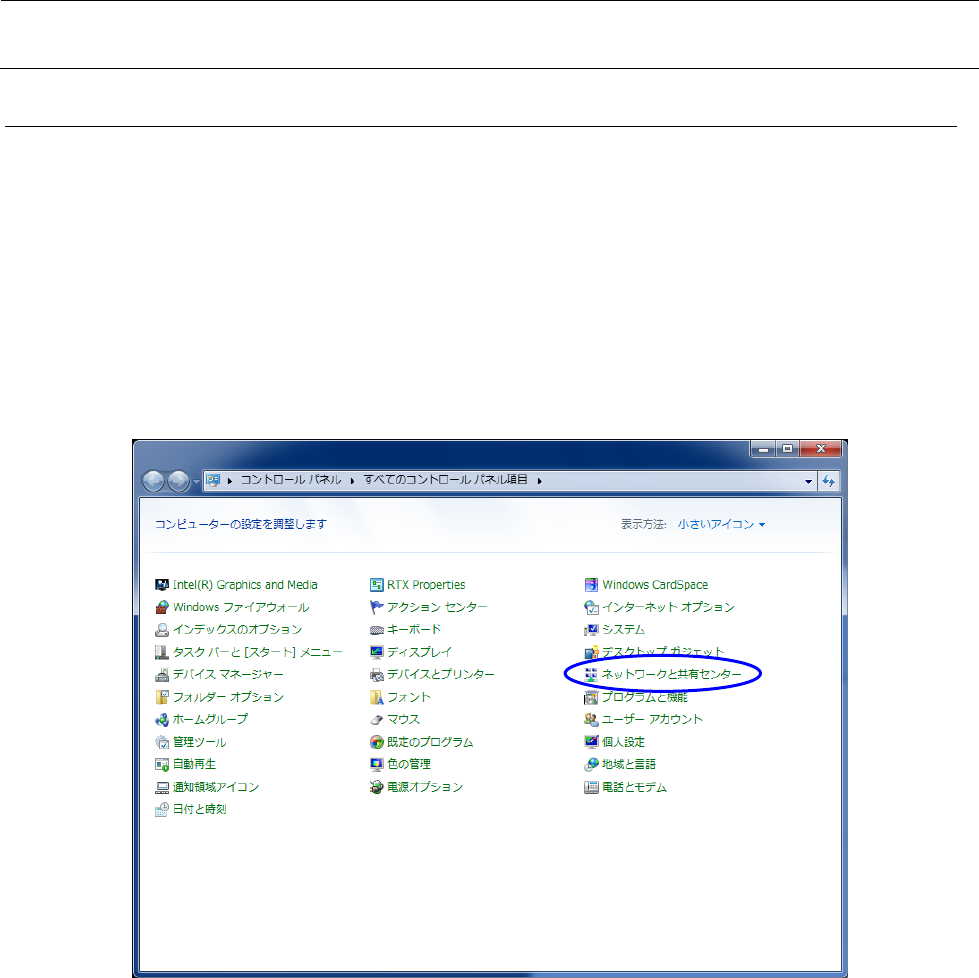This screenshot has width=979, height=978.
Task: Expand the address bar history dropdown arrow
Action: click(x=809, y=482)
